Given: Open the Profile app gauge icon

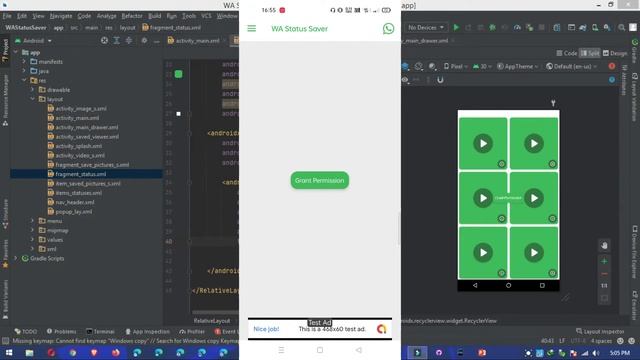Looking at the screenshot, I should [x=517, y=27].
